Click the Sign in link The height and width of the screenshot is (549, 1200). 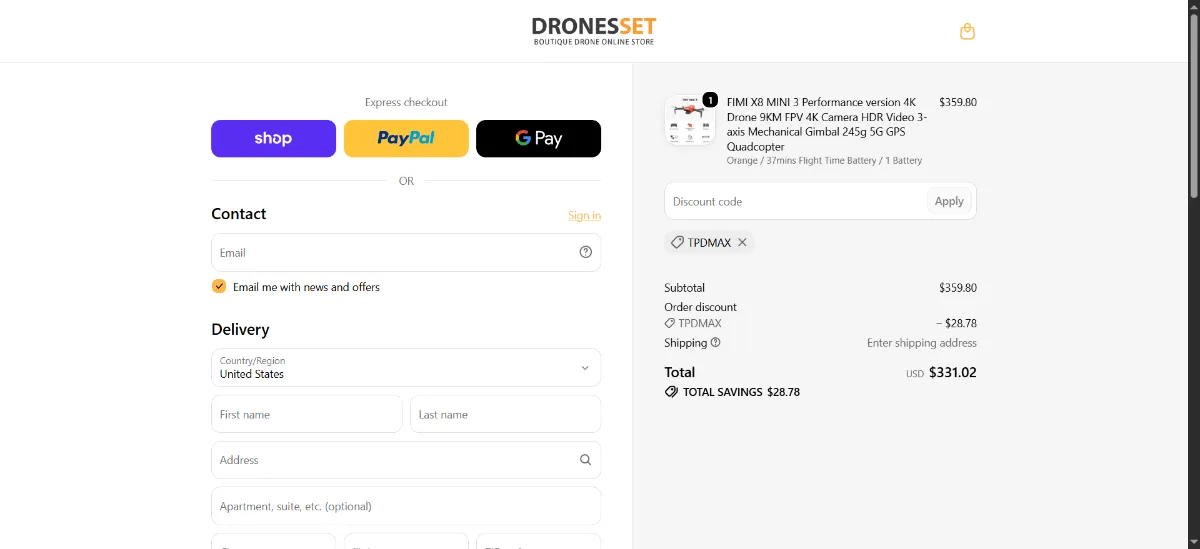(584, 215)
